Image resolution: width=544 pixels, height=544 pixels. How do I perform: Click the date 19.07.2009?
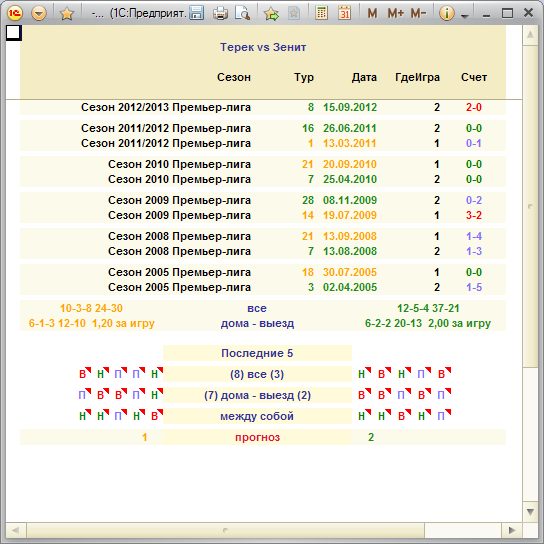350,215
